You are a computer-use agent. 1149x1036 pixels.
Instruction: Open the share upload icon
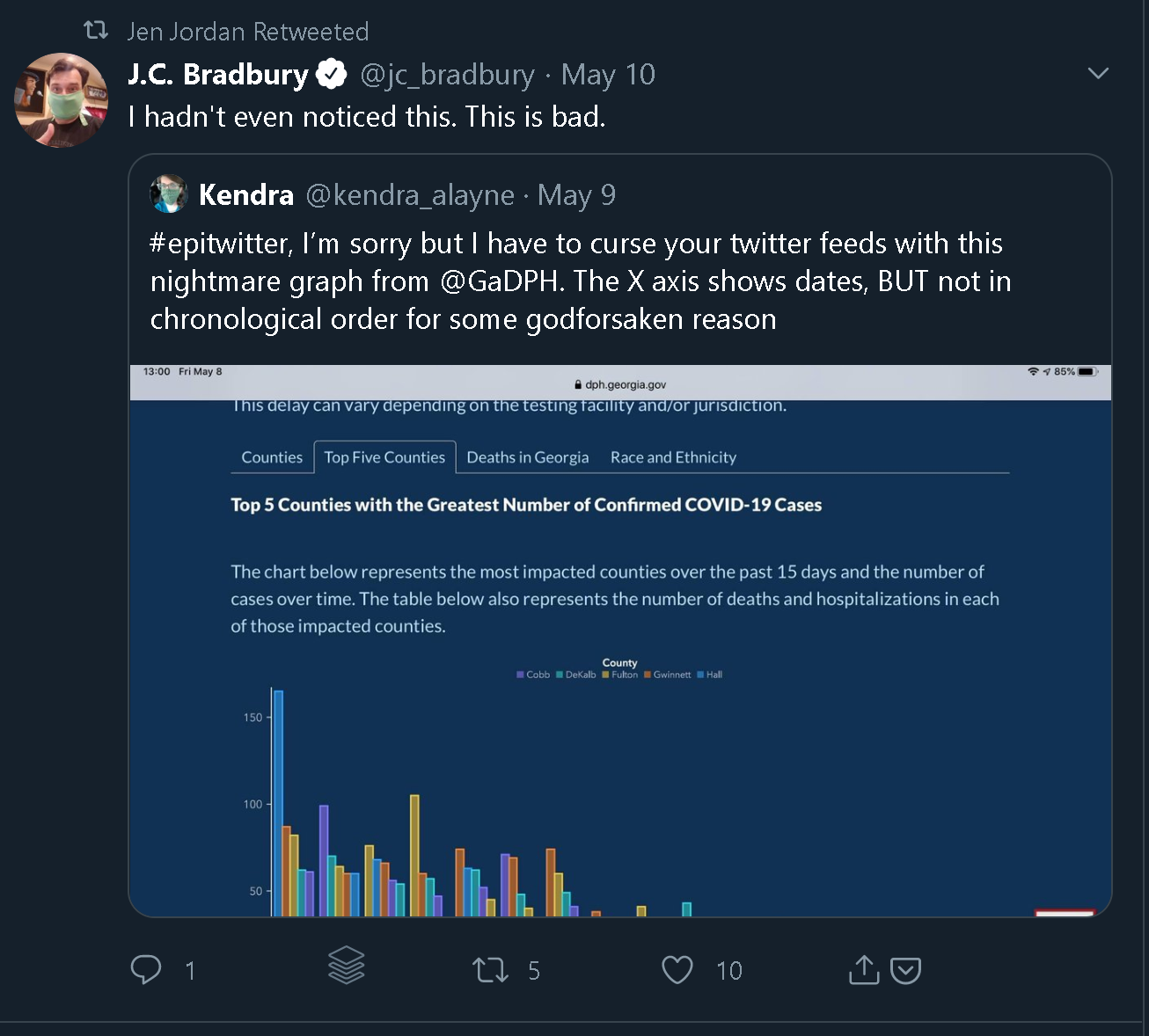pyautogui.click(x=864, y=969)
